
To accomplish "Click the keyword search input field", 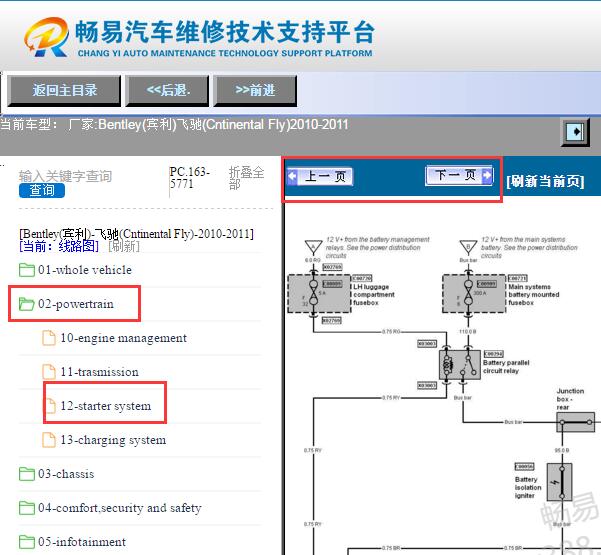I will click(x=65, y=176).
